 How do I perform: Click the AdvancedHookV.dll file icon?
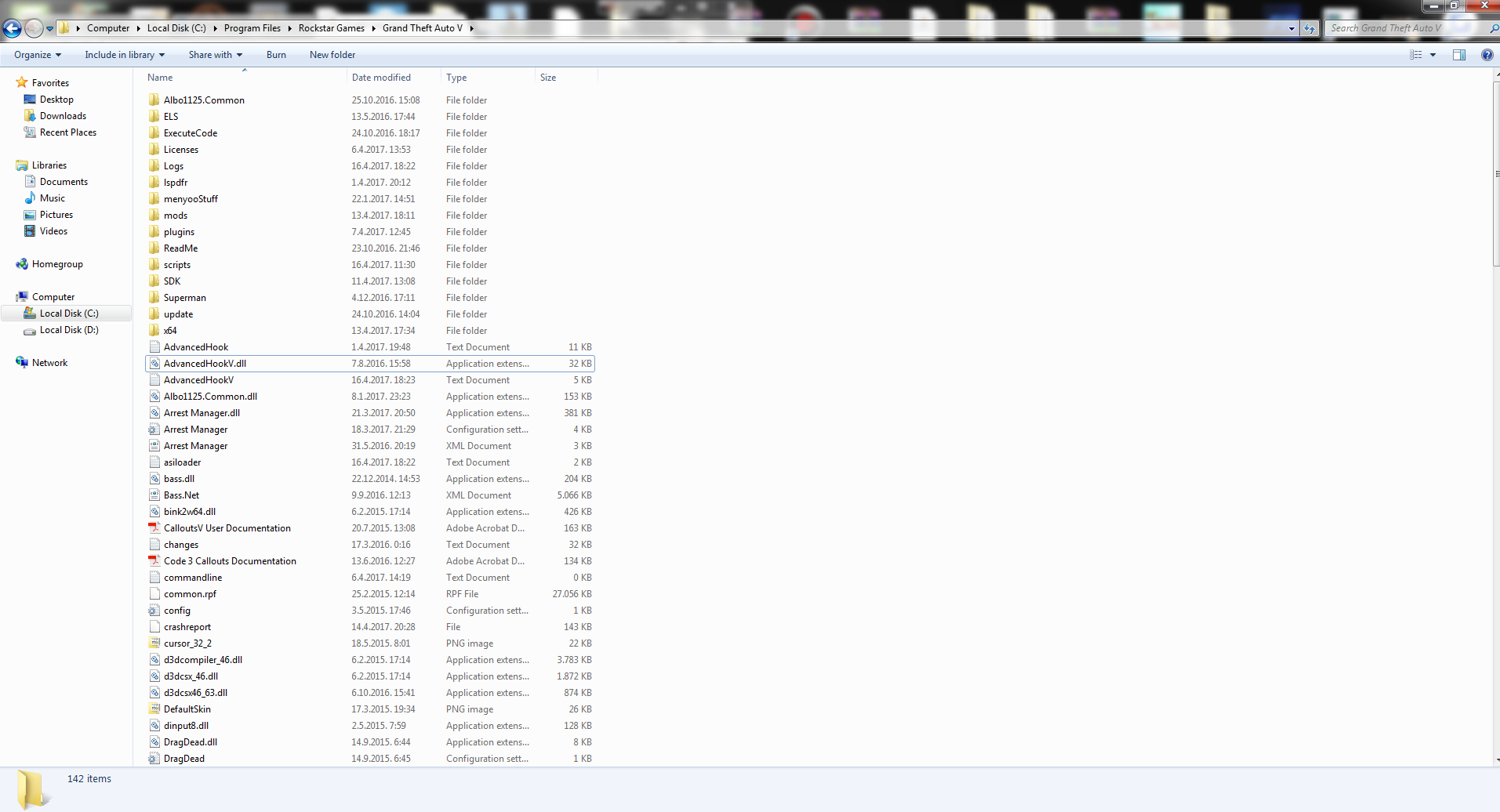pos(154,363)
